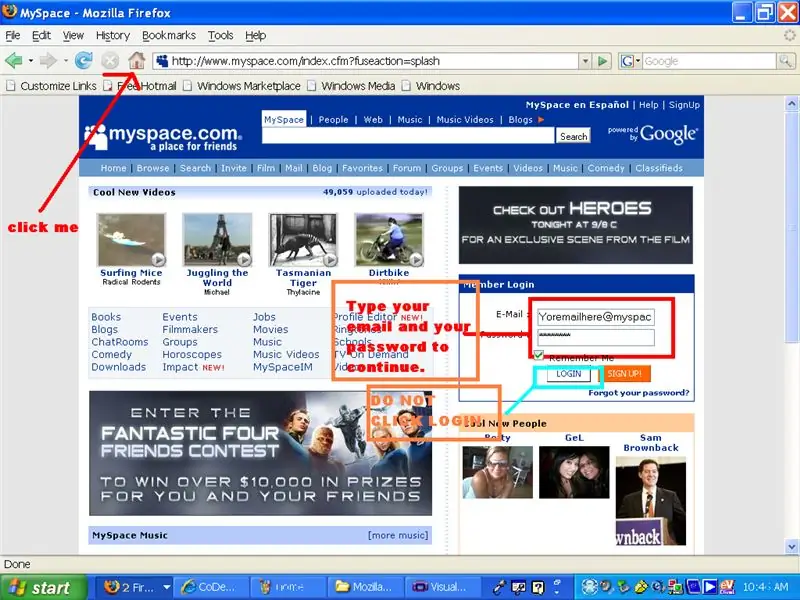Click the [more music] link

tap(398, 535)
